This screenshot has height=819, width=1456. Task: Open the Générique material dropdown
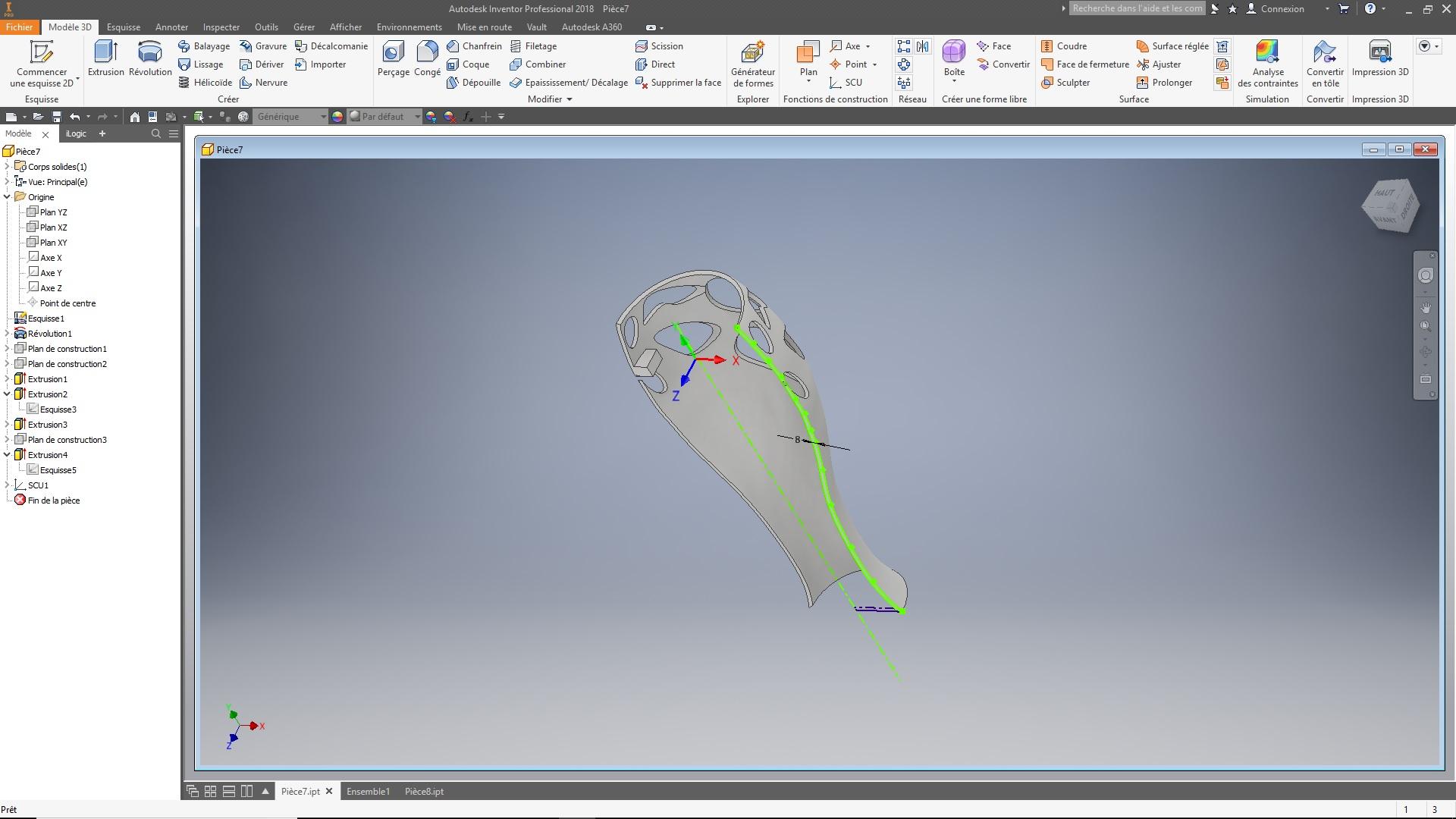323,117
